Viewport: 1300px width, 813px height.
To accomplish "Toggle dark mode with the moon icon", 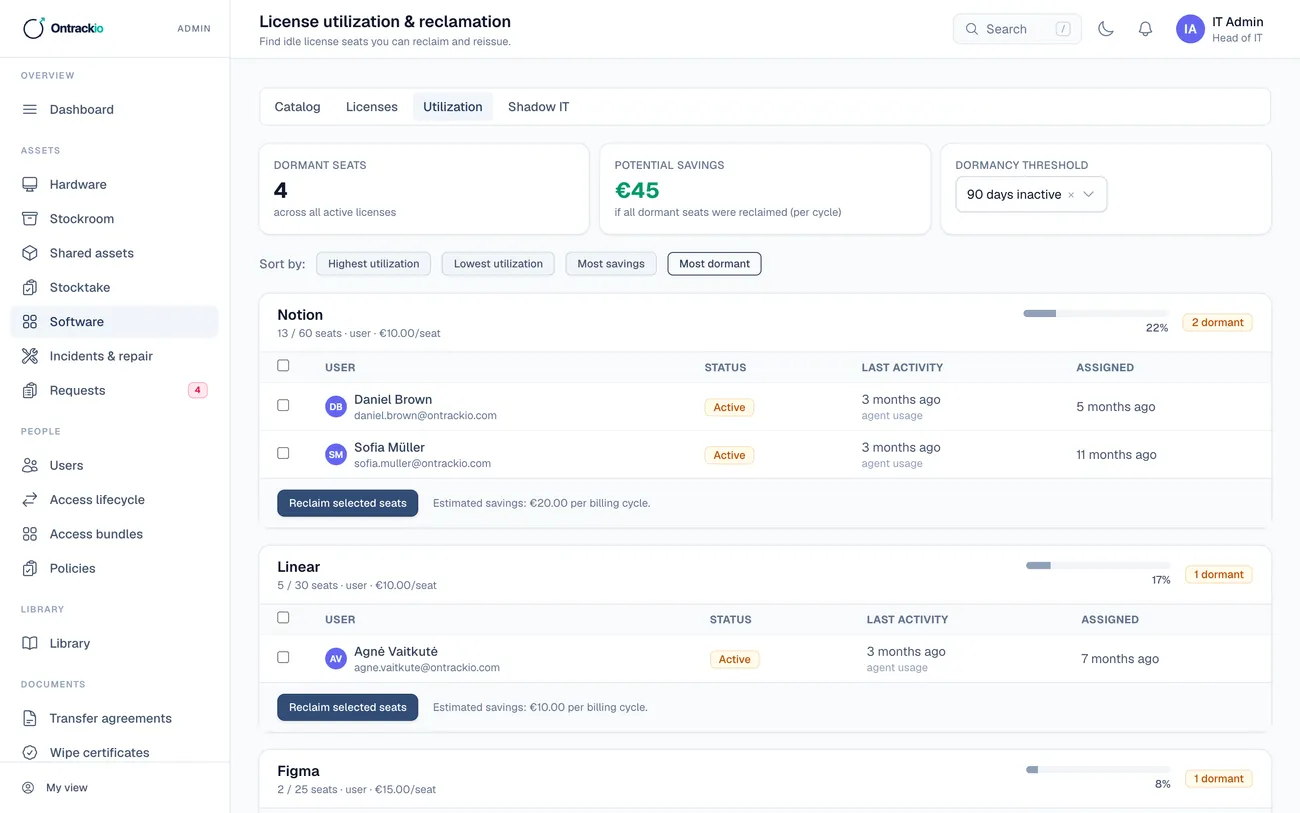I will click(x=1106, y=29).
